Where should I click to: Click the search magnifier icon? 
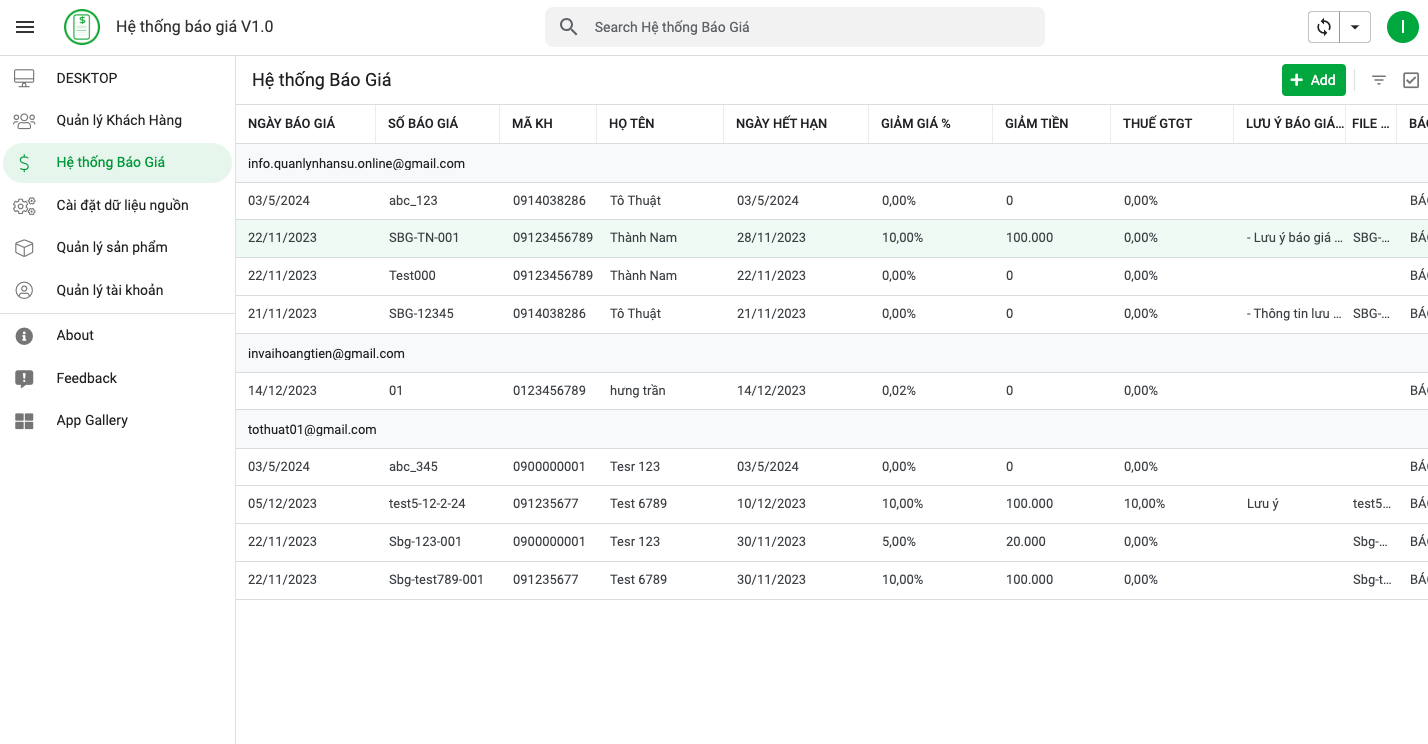click(569, 27)
